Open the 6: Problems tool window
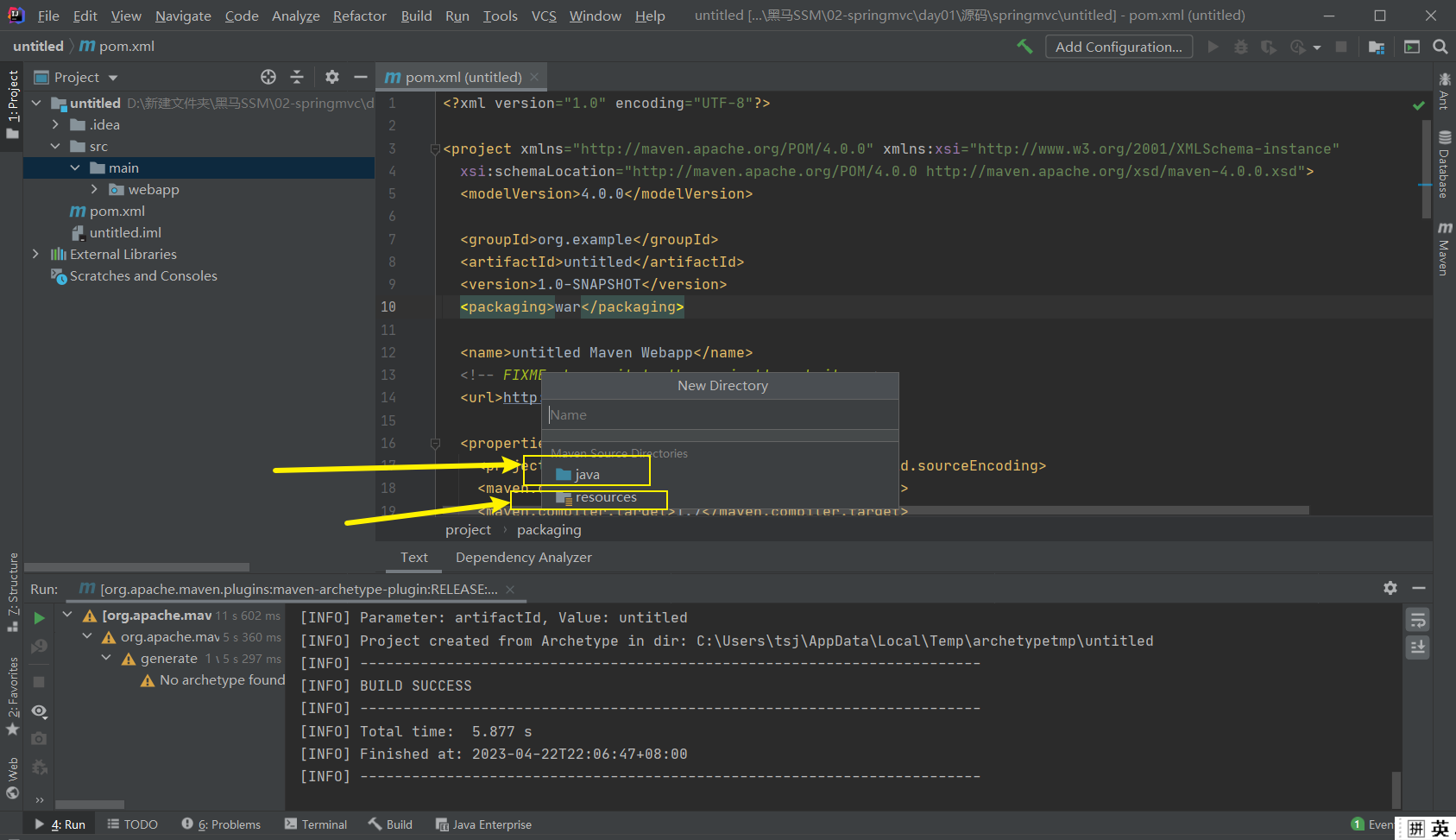The image size is (1456, 840). pyautogui.click(x=221, y=824)
